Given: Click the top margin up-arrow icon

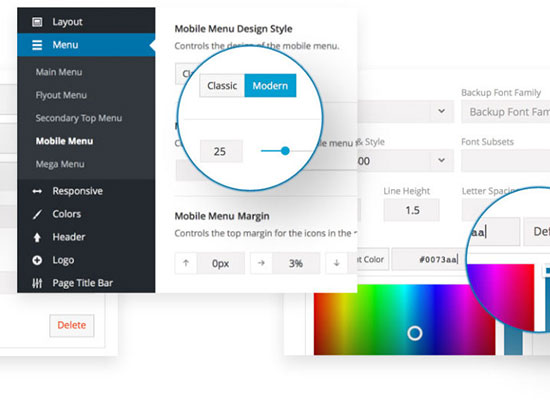Looking at the screenshot, I should tap(186, 263).
